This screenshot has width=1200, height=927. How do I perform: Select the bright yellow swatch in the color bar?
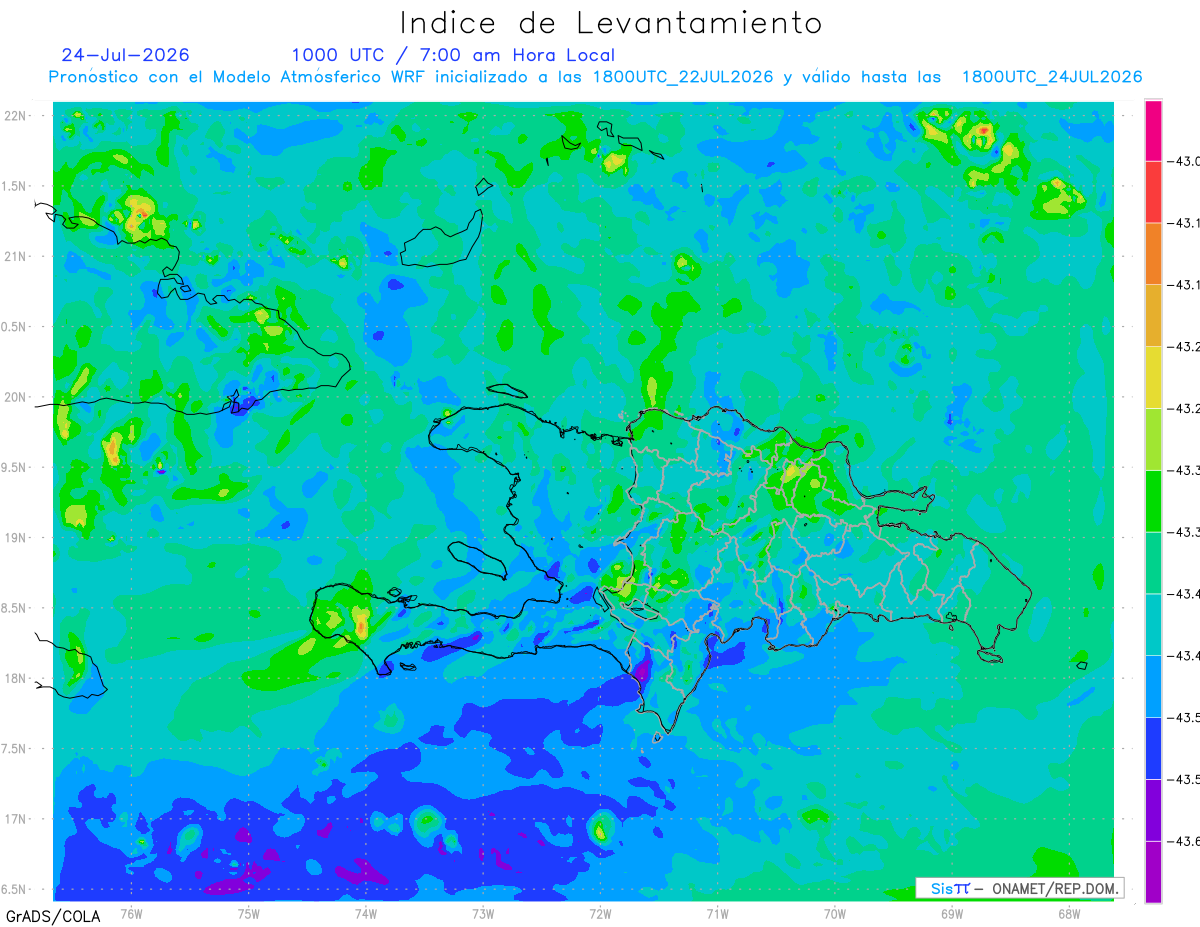coord(1153,377)
